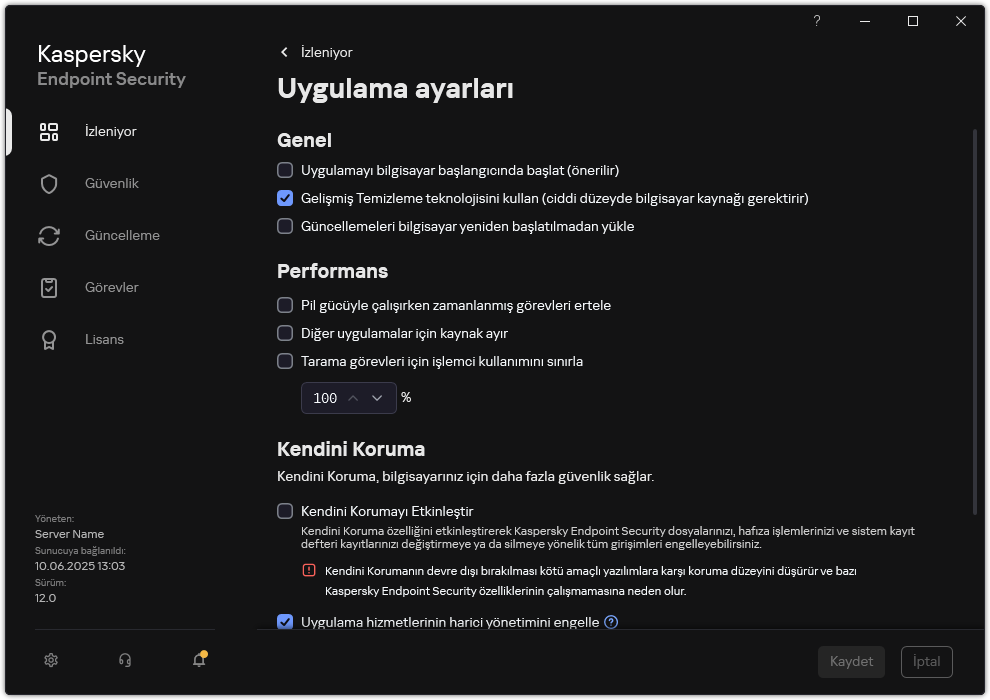The image size is (990, 700).
Task: Enable Kendini Korumayı Etkinleştir
Action: click(x=285, y=511)
